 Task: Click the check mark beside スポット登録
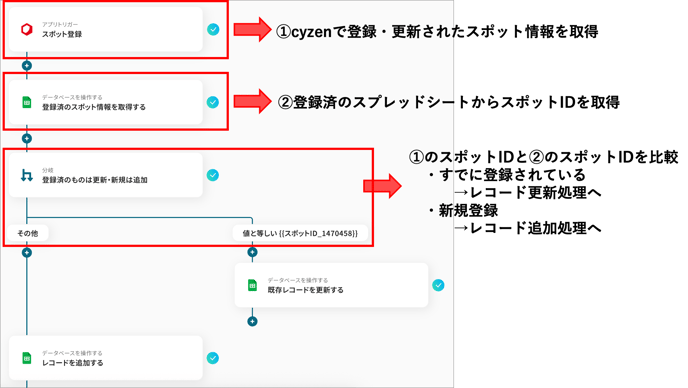click(213, 29)
